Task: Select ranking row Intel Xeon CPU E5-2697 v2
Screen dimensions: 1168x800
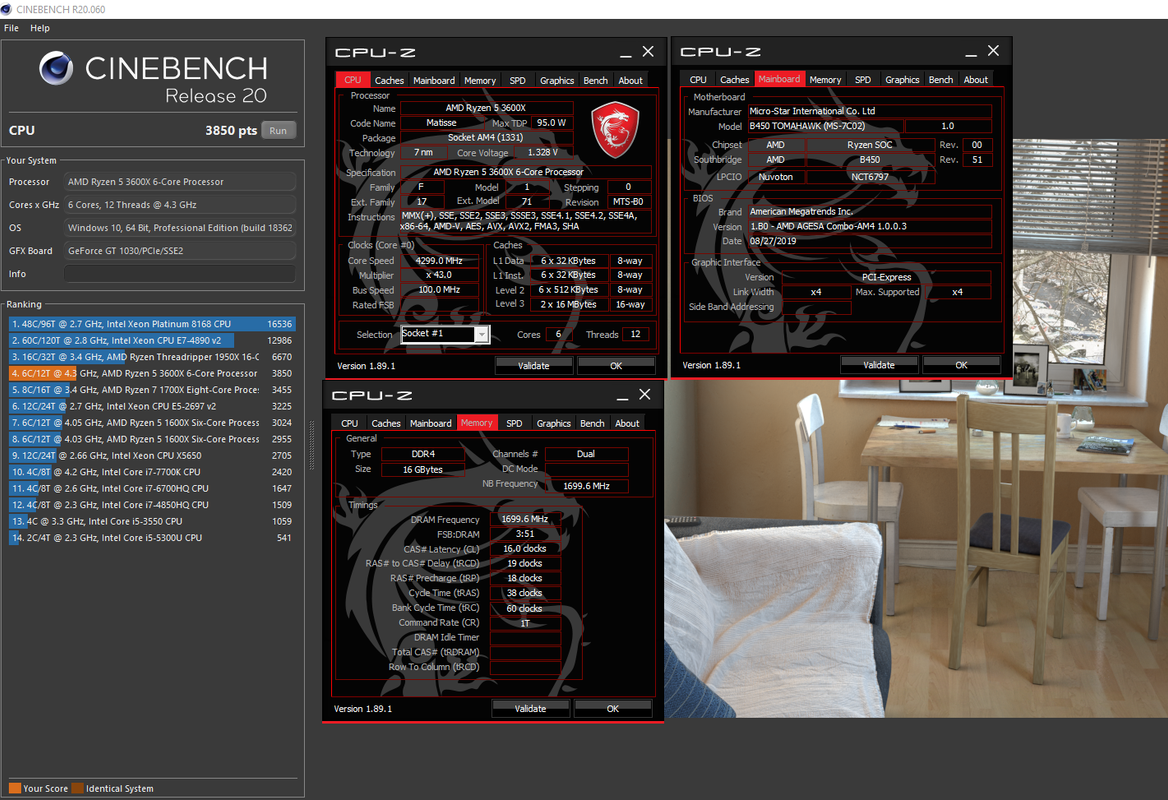Action: click(x=152, y=406)
